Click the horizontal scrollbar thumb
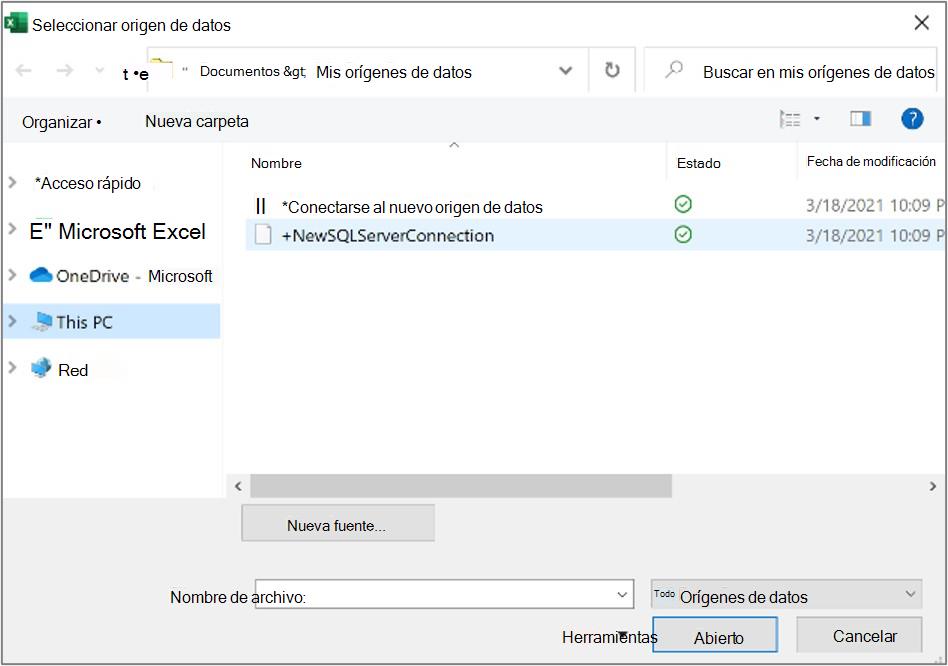The image size is (948, 666). (x=461, y=486)
